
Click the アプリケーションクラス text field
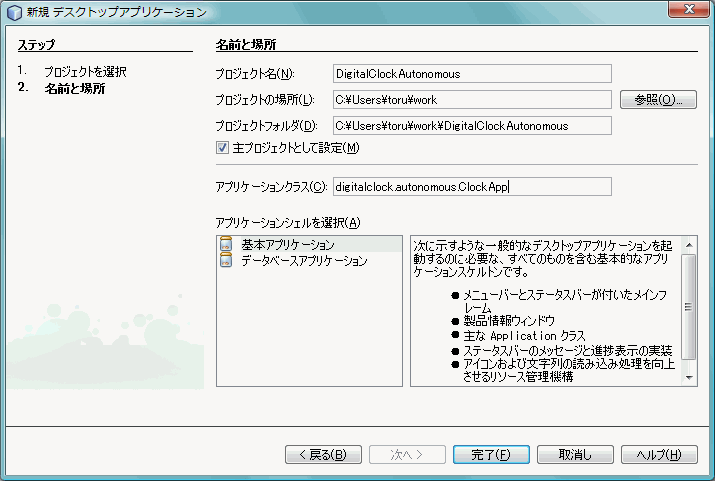click(472, 186)
